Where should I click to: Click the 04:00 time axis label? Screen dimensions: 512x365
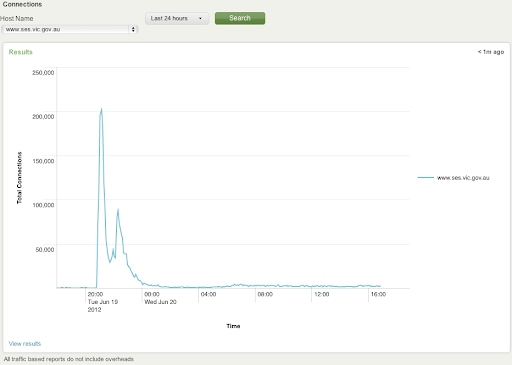tap(208, 294)
